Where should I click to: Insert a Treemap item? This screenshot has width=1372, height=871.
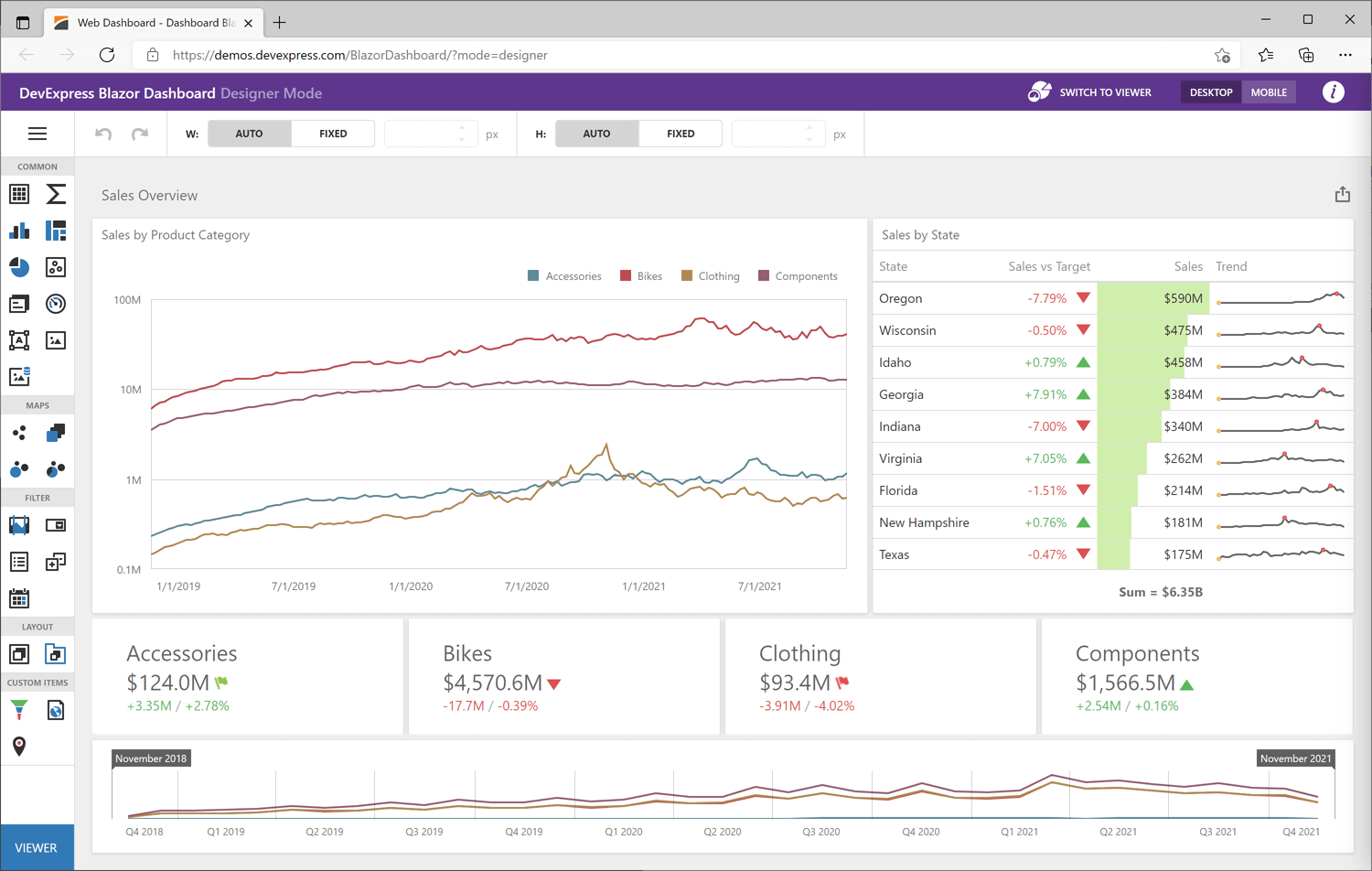pyautogui.click(x=56, y=231)
